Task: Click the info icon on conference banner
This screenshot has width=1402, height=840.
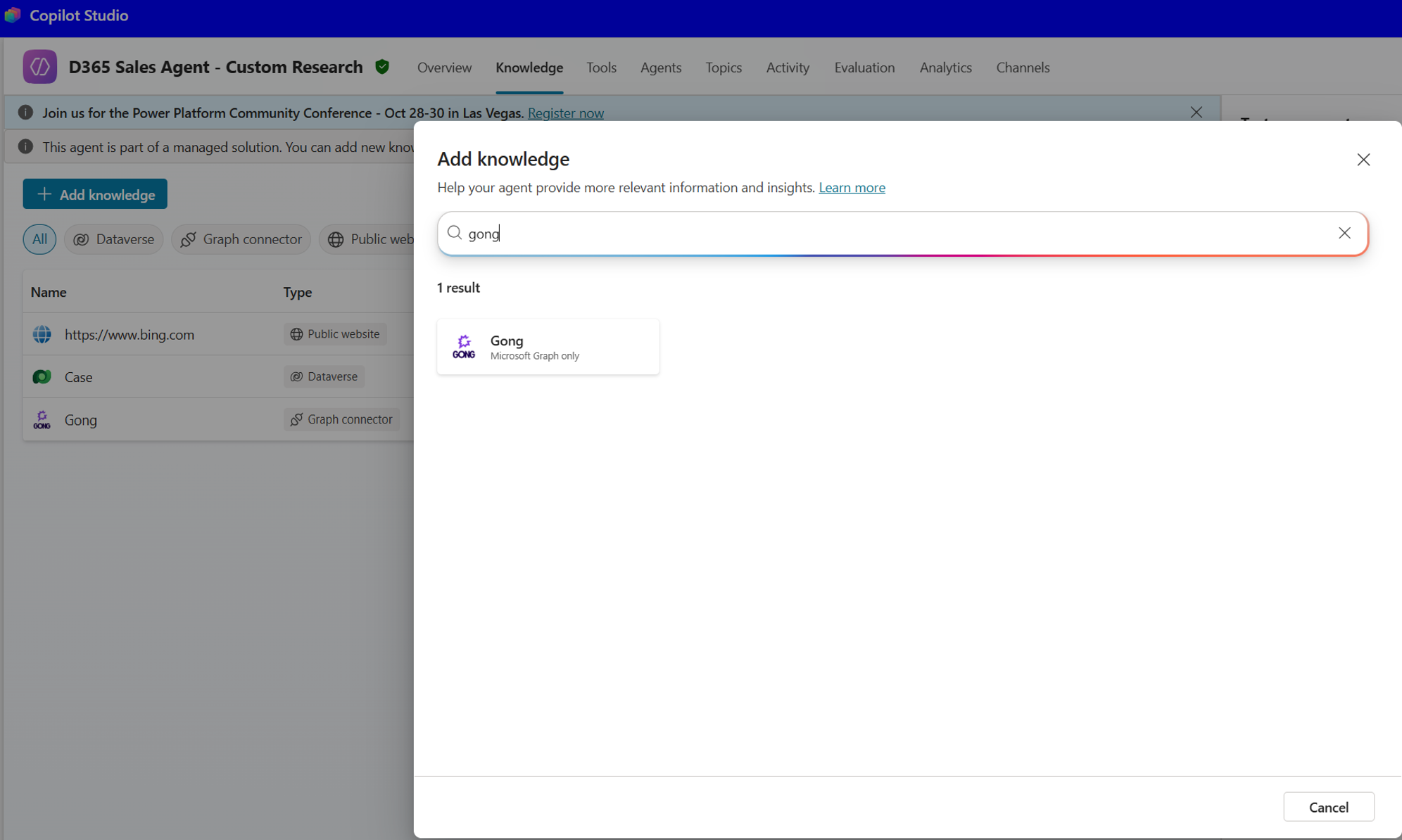Action: (25, 113)
